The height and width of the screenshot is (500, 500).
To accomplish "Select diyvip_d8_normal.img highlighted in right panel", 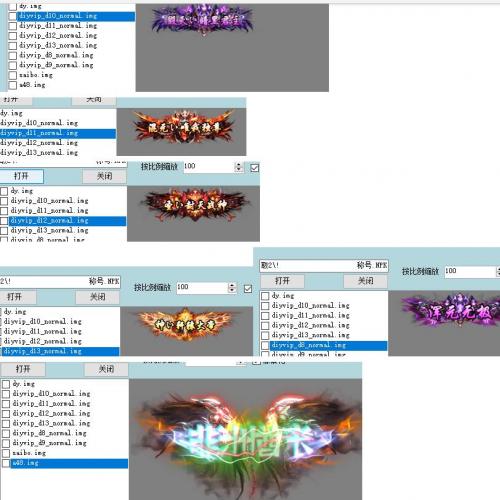I will pyautogui.click(x=329, y=346).
